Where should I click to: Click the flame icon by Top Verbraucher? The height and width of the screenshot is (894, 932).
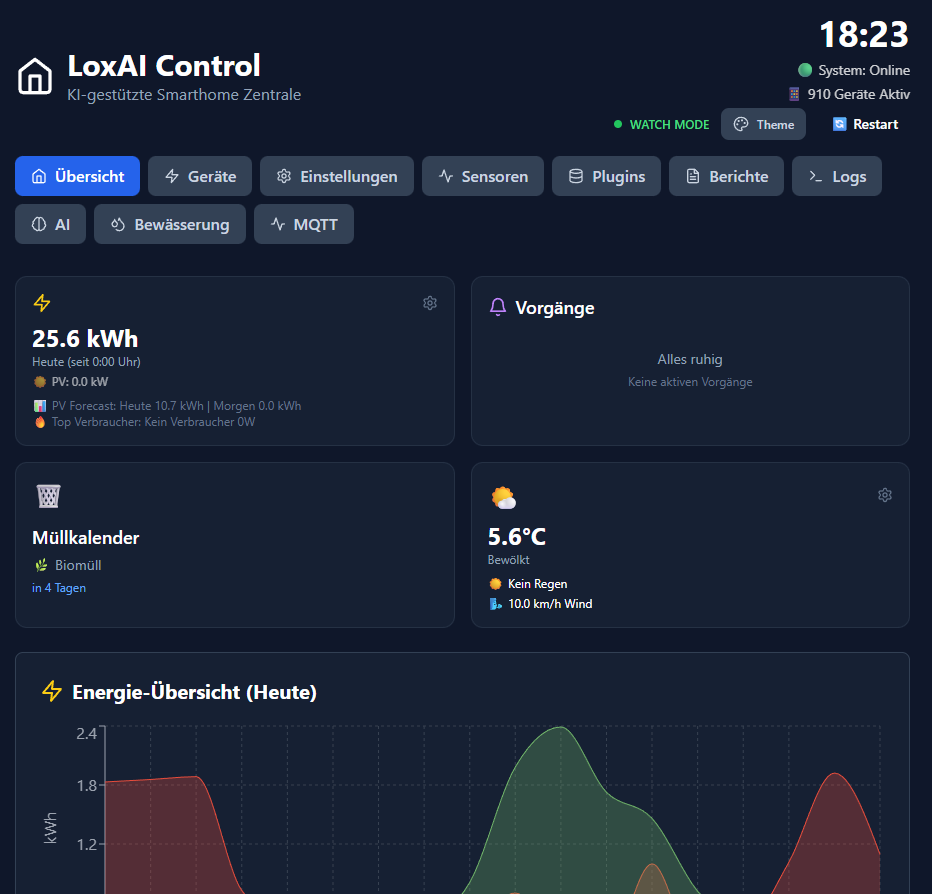[40, 422]
